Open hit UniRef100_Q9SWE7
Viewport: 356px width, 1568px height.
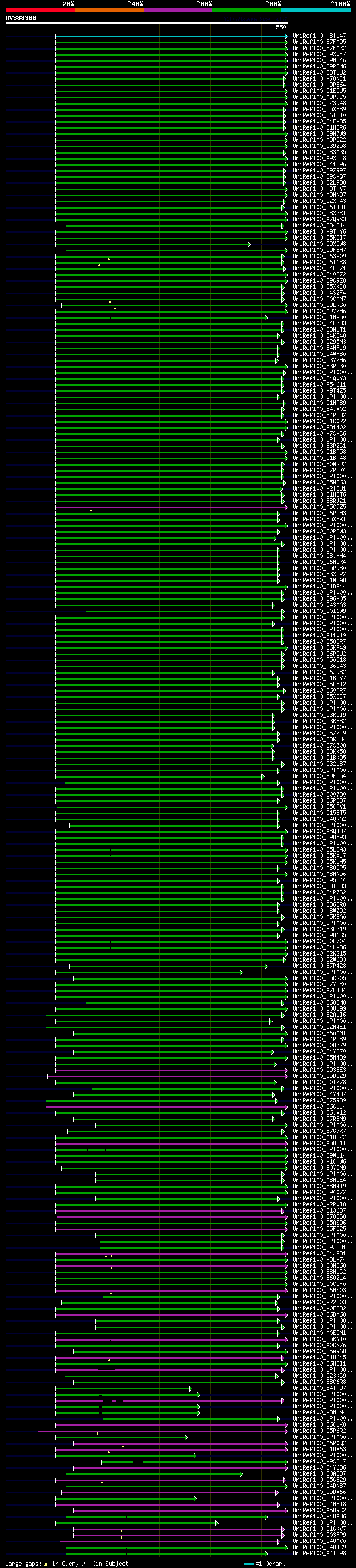(x=319, y=54)
